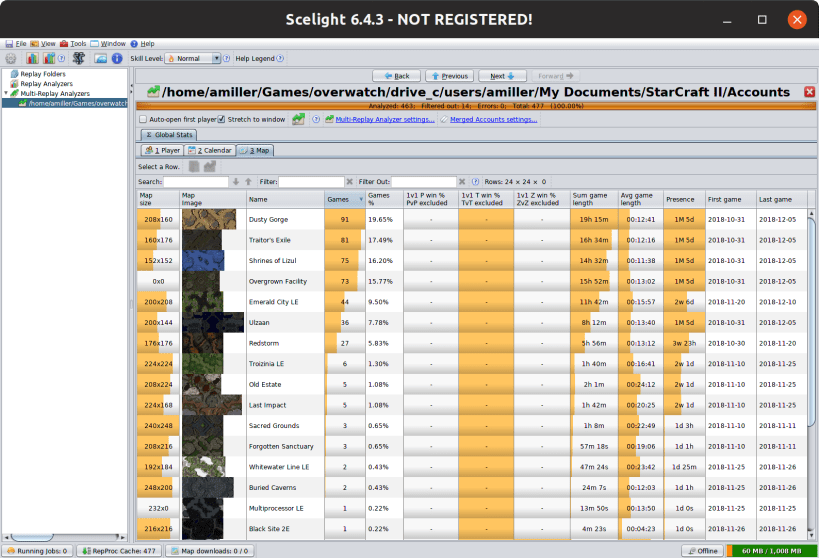Uncheck Stretch to window checkbox
This screenshot has width=819, height=558.
(221, 120)
